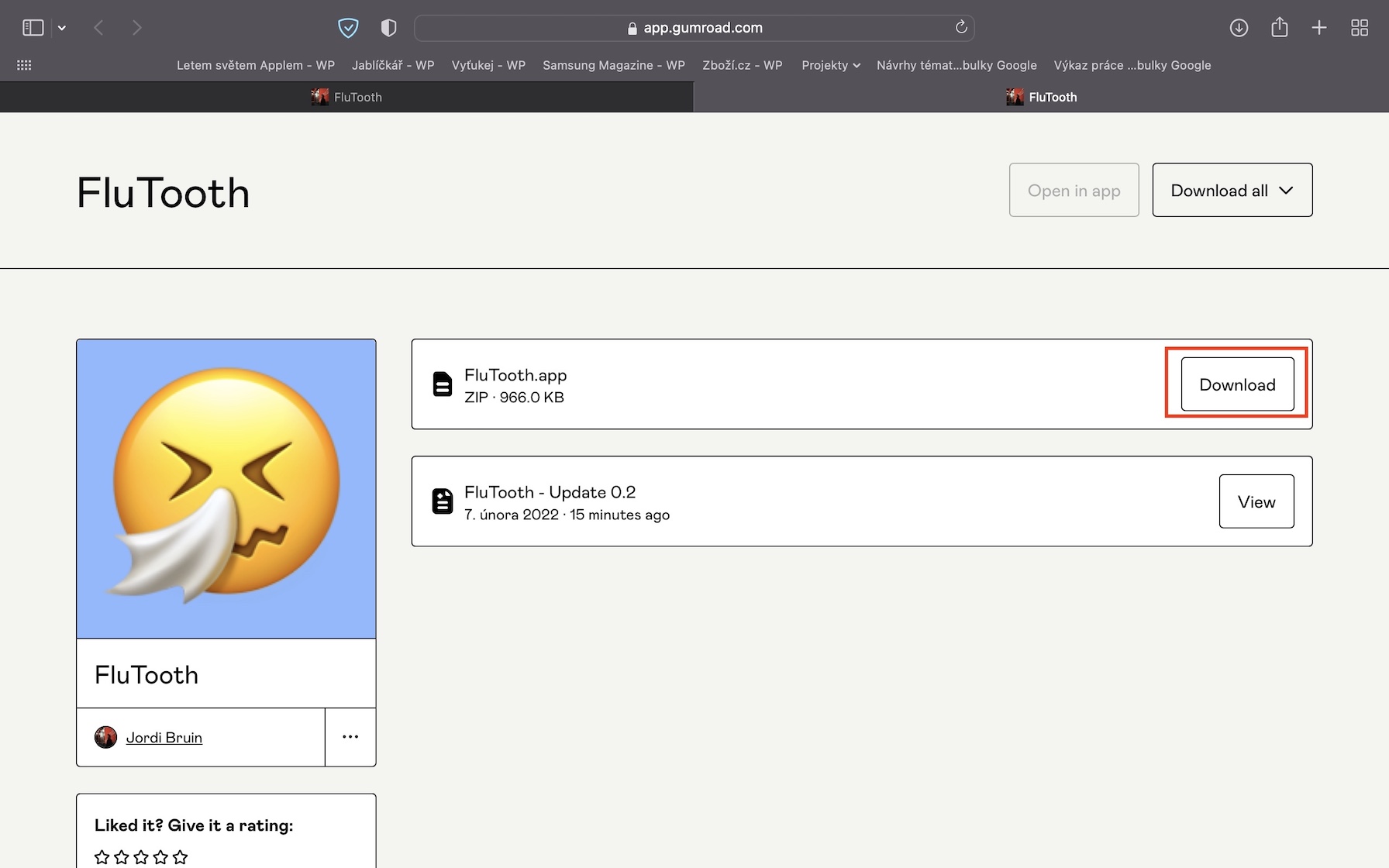
Task: Click the app.gumroad.com address bar
Action: click(x=694, y=28)
